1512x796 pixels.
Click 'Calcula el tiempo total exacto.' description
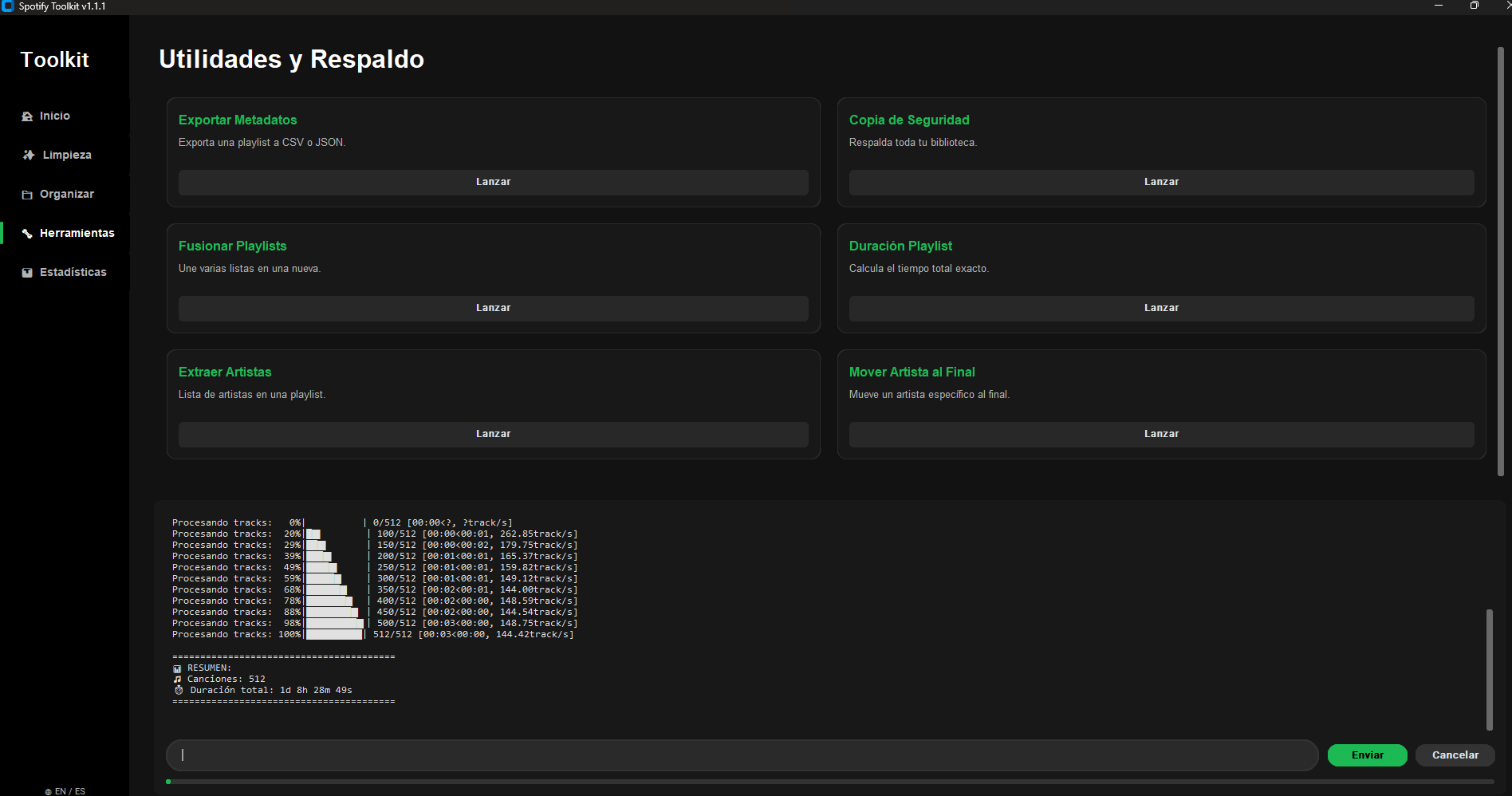[919, 269]
